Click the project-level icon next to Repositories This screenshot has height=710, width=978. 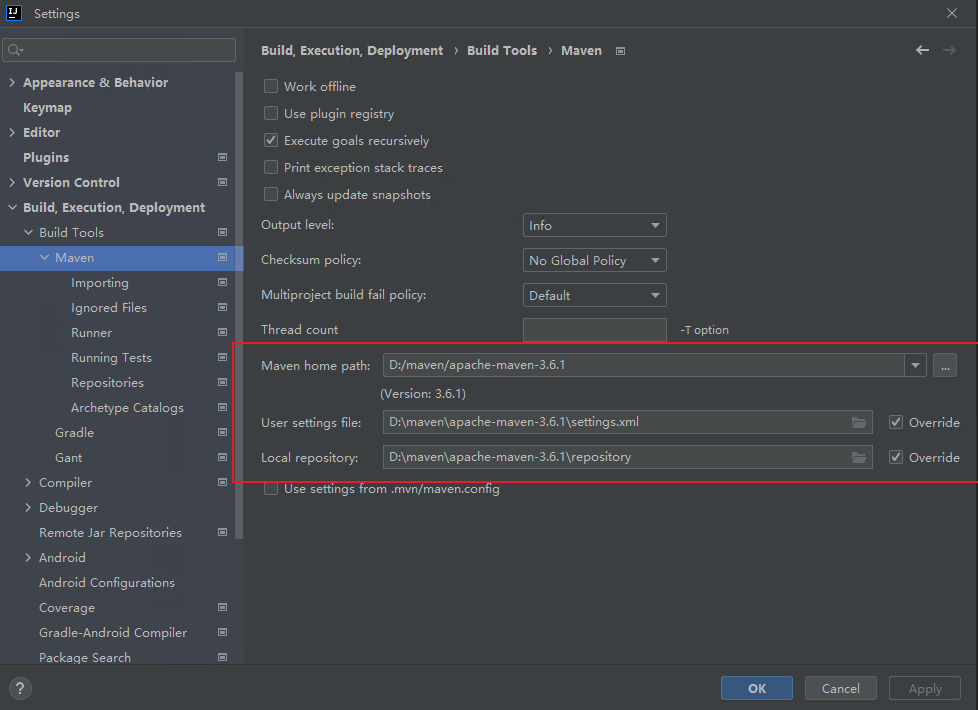tap(222, 382)
